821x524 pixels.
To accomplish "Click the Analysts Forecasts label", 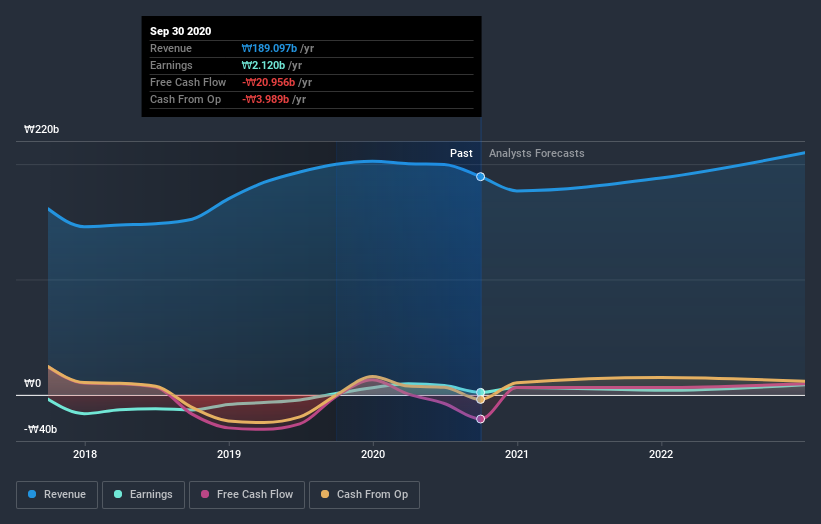I will [537, 153].
